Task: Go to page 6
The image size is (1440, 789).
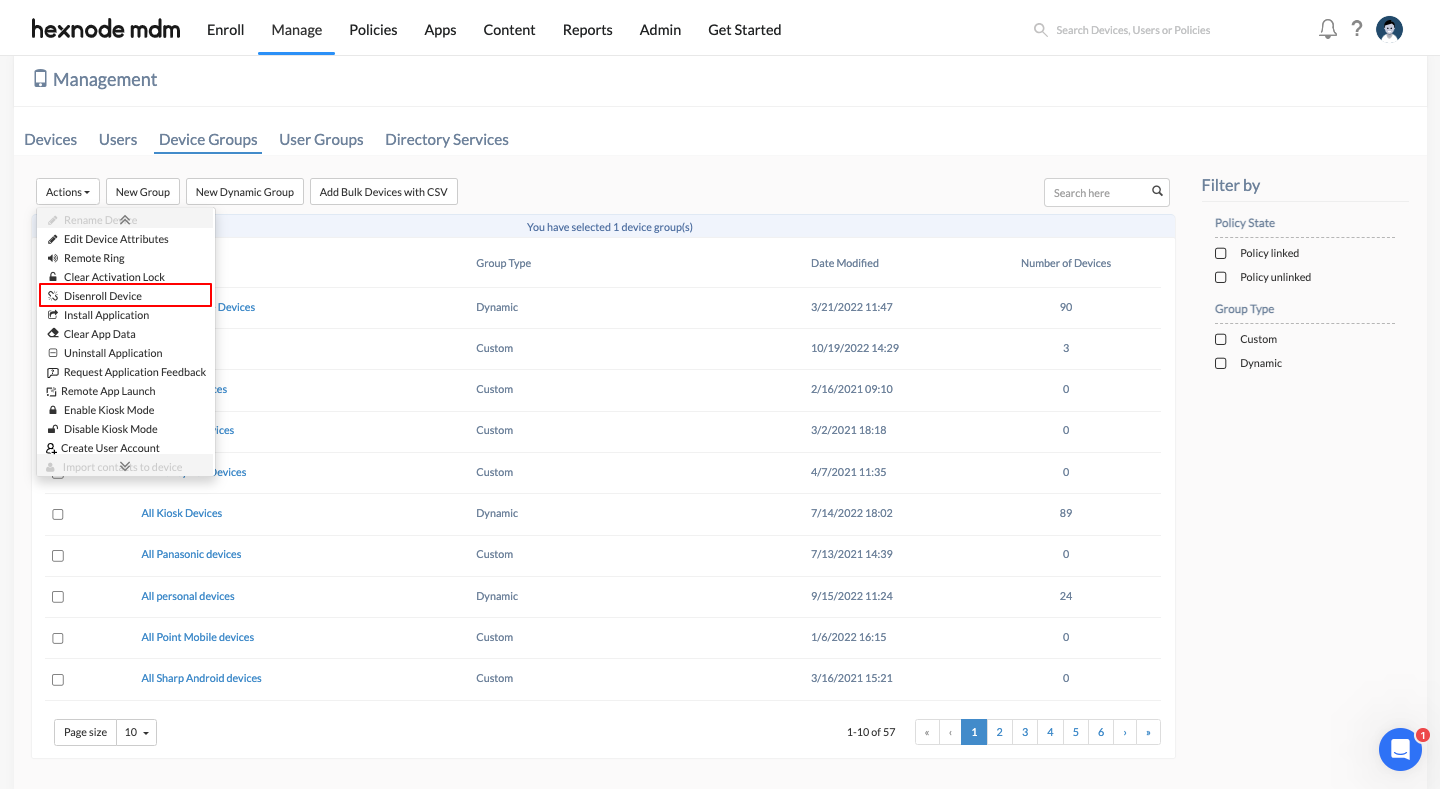Action: pos(1100,732)
